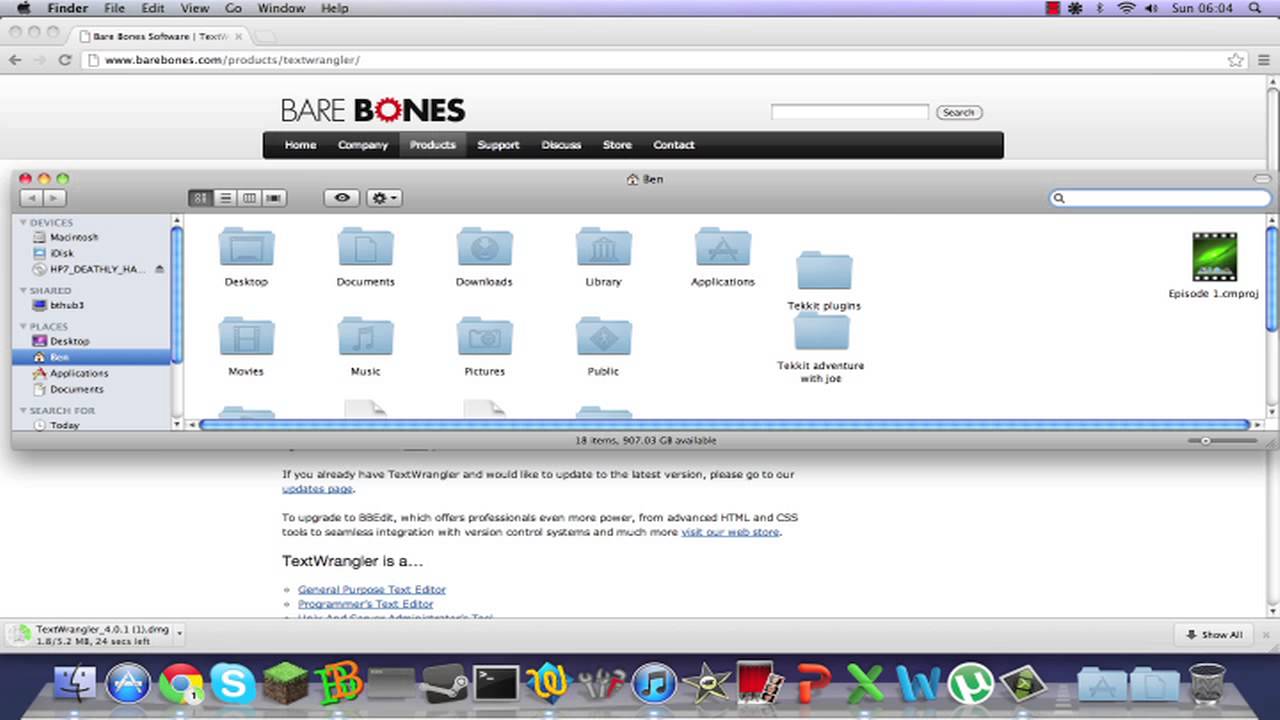Open the Public folder

tap(603, 346)
